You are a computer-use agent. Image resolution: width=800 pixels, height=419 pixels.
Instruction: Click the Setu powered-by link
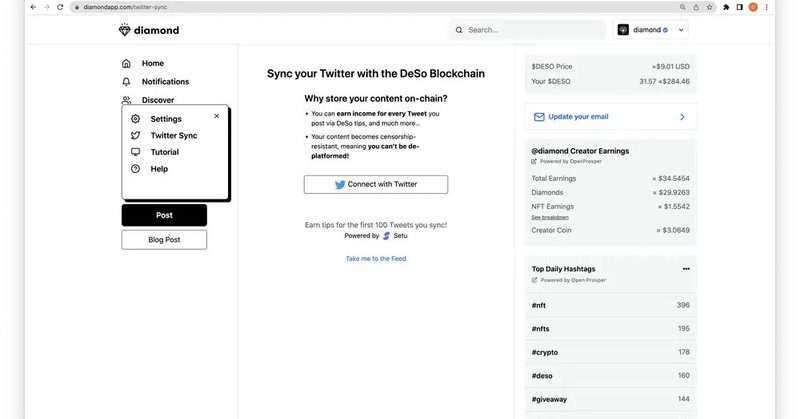pos(395,236)
